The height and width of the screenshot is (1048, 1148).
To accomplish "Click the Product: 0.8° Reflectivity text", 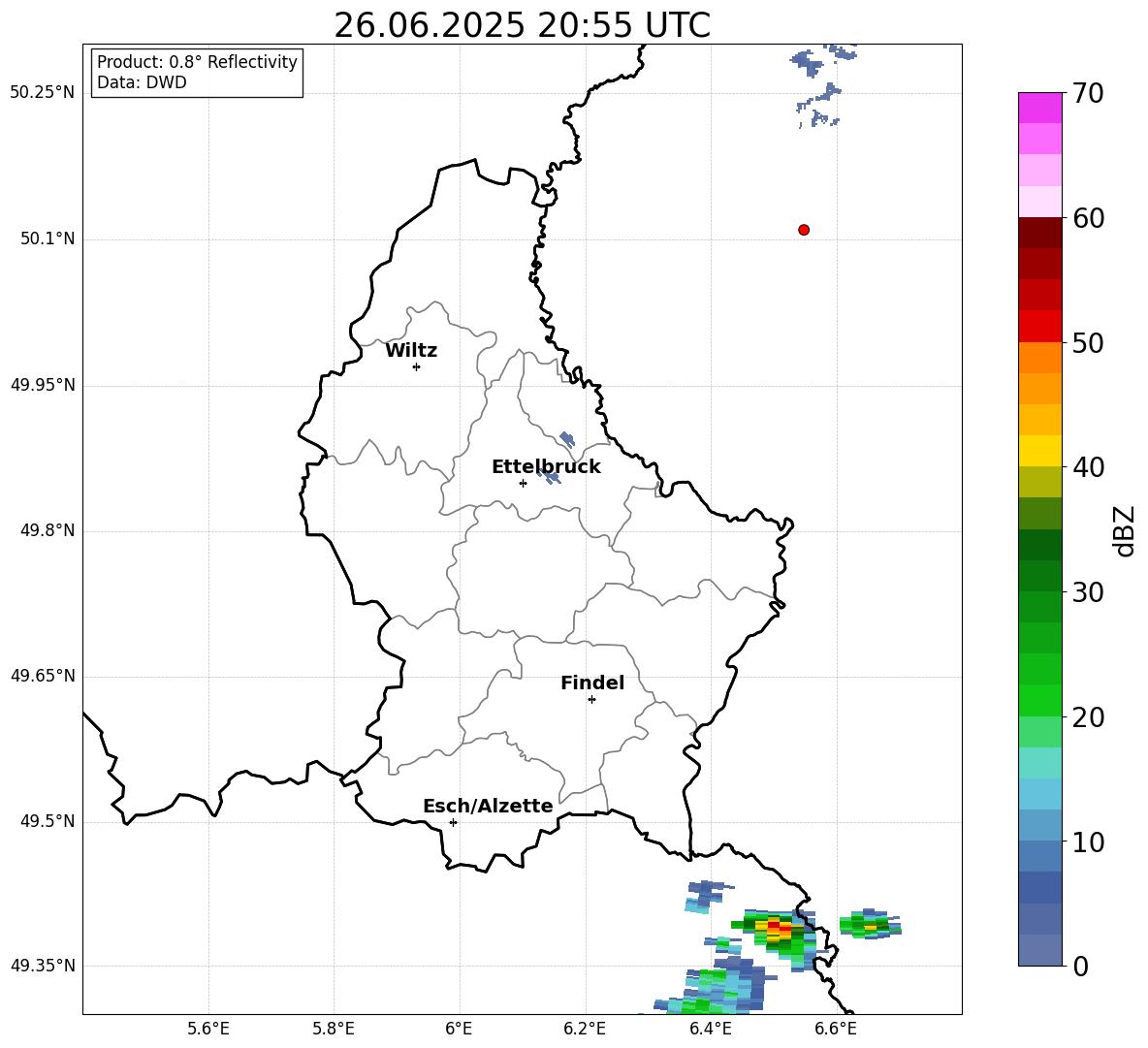I will tap(197, 62).
